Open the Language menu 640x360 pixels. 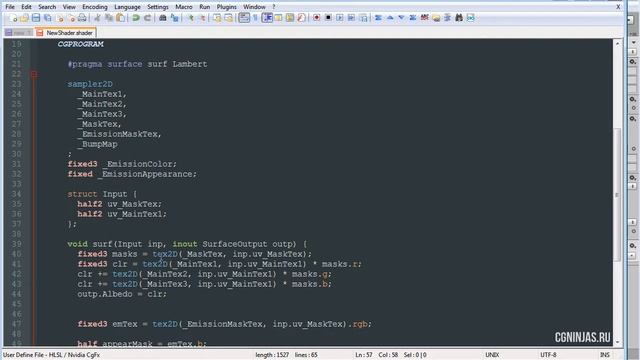coord(127,7)
